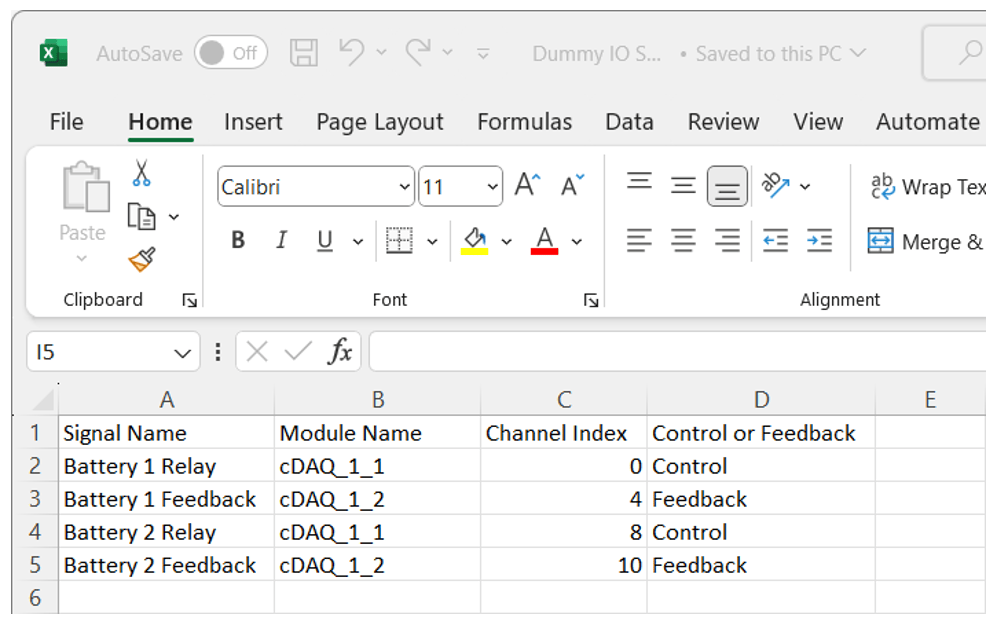Undo the last action
Viewport: 1006px width, 635px height.
tap(352, 51)
